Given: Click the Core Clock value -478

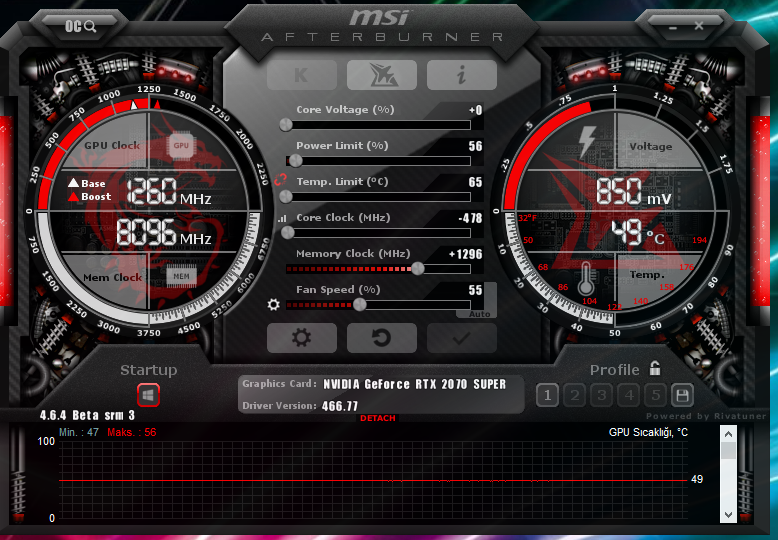Looking at the screenshot, I should (x=470, y=218).
